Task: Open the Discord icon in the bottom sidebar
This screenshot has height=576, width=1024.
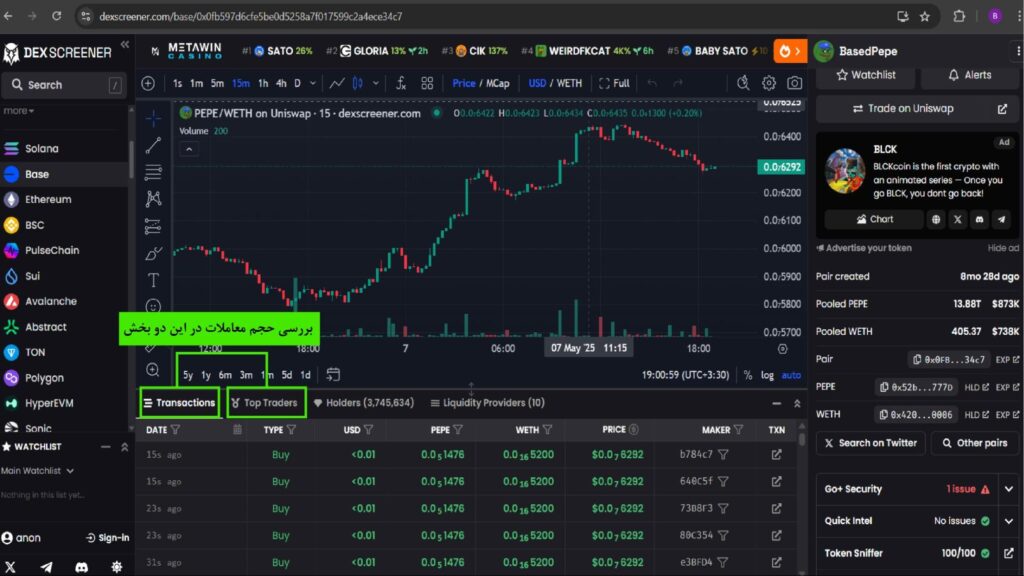Action: pos(81,567)
